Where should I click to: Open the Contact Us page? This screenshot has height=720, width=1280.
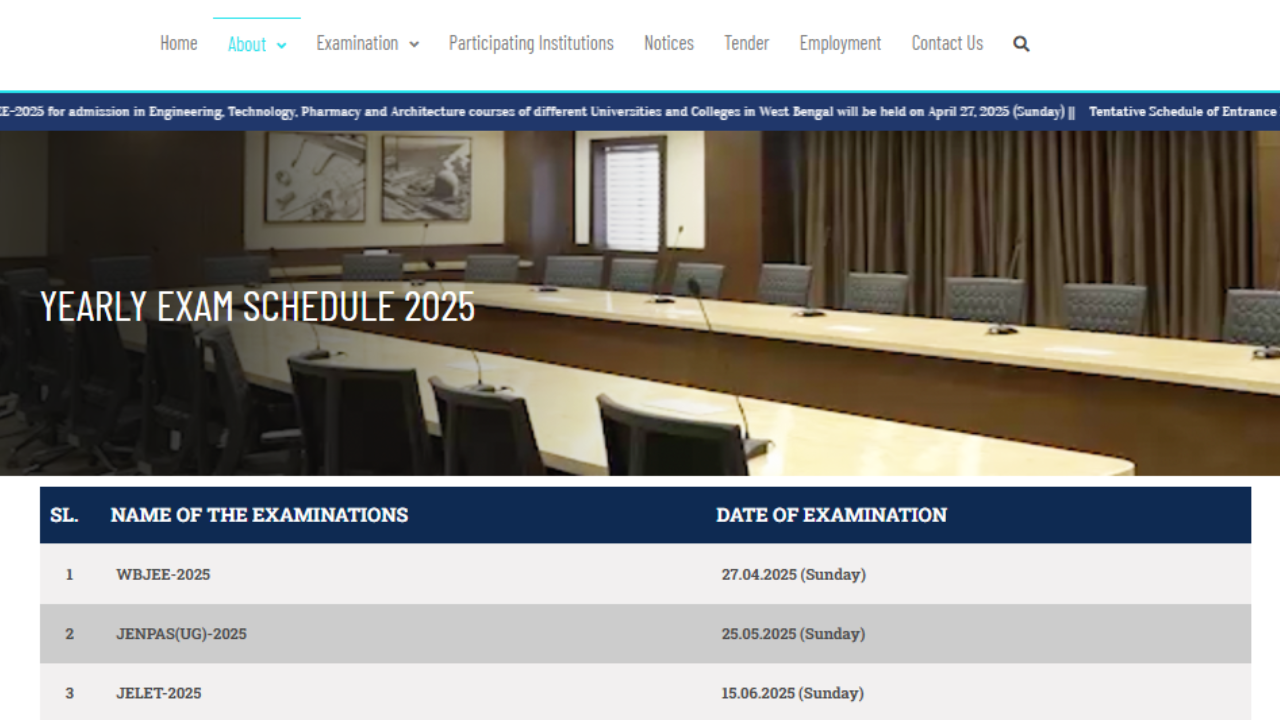[947, 43]
